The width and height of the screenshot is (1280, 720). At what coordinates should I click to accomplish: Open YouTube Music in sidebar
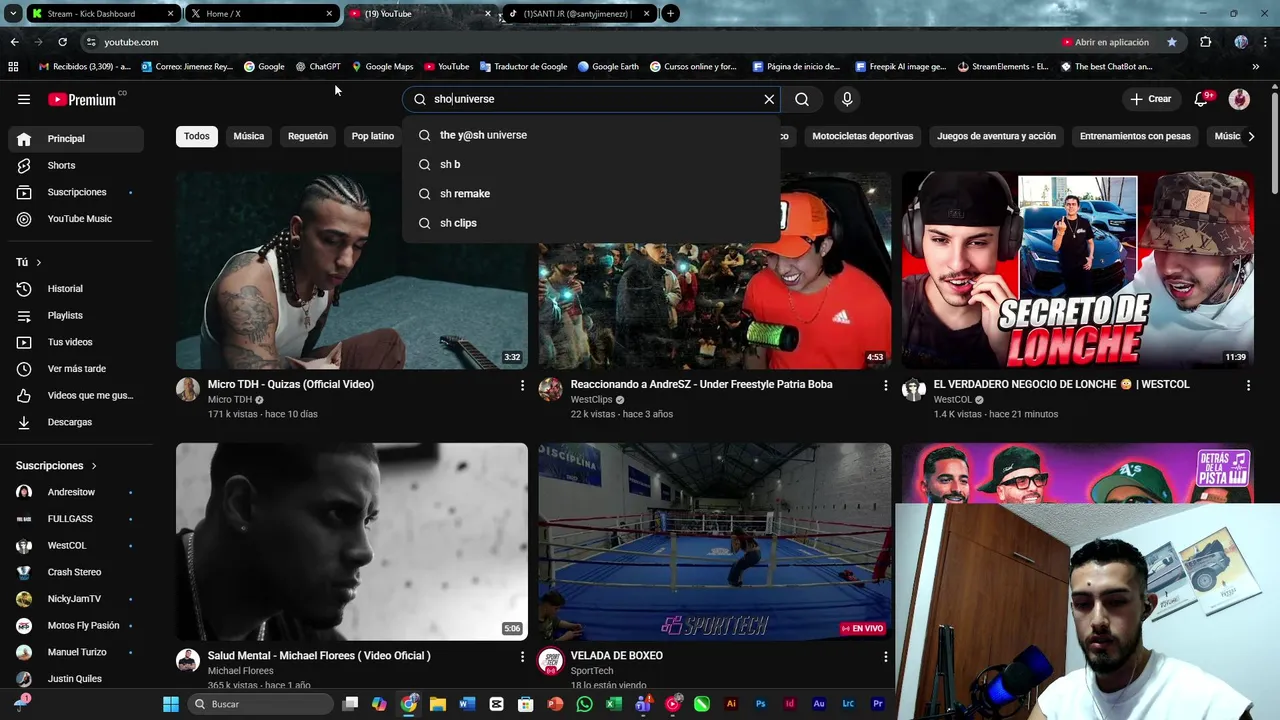coord(76,219)
